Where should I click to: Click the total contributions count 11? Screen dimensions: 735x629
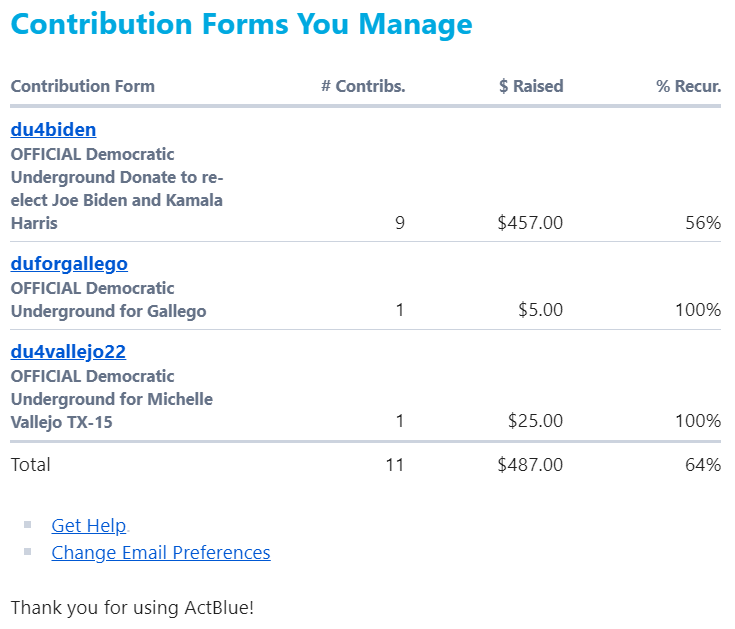(395, 464)
